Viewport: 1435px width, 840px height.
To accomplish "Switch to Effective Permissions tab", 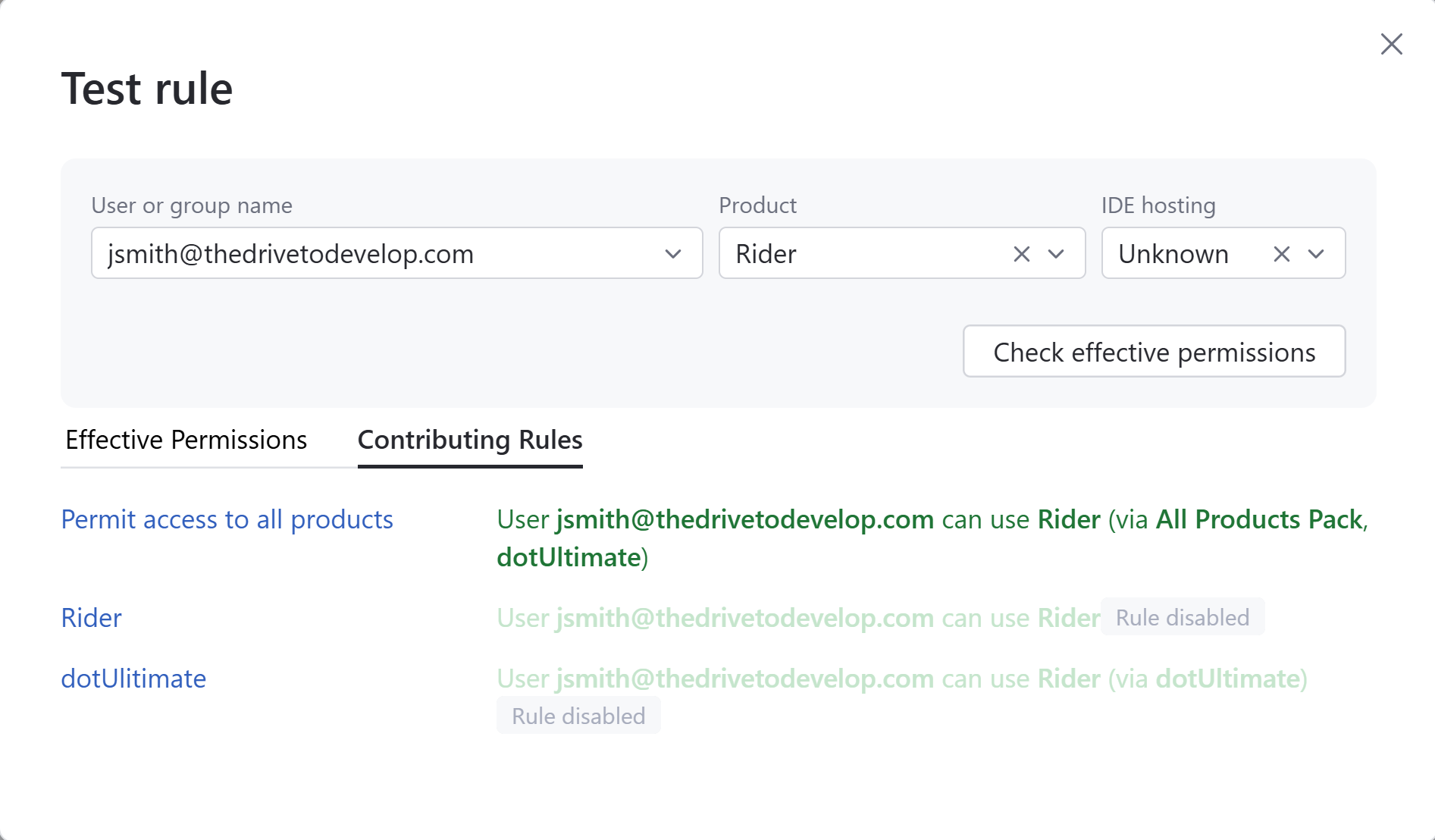I will [x=186, y=440].
